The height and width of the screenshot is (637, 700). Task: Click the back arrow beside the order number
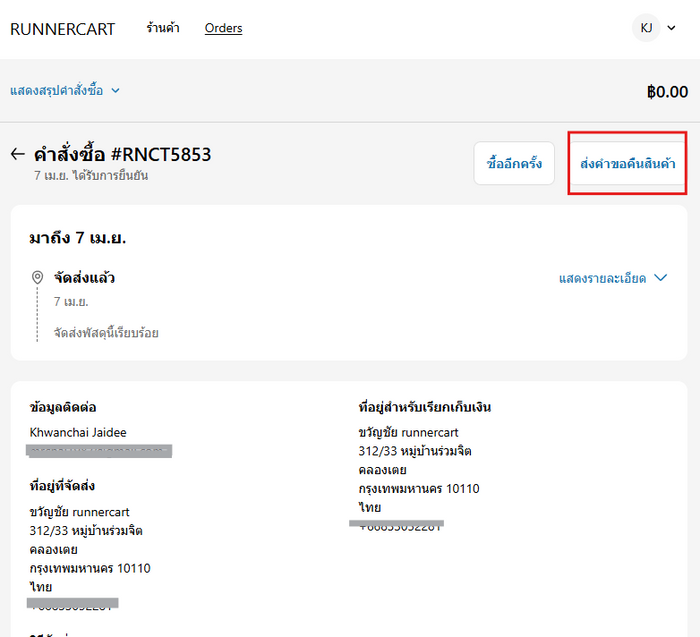coord(17,155)
